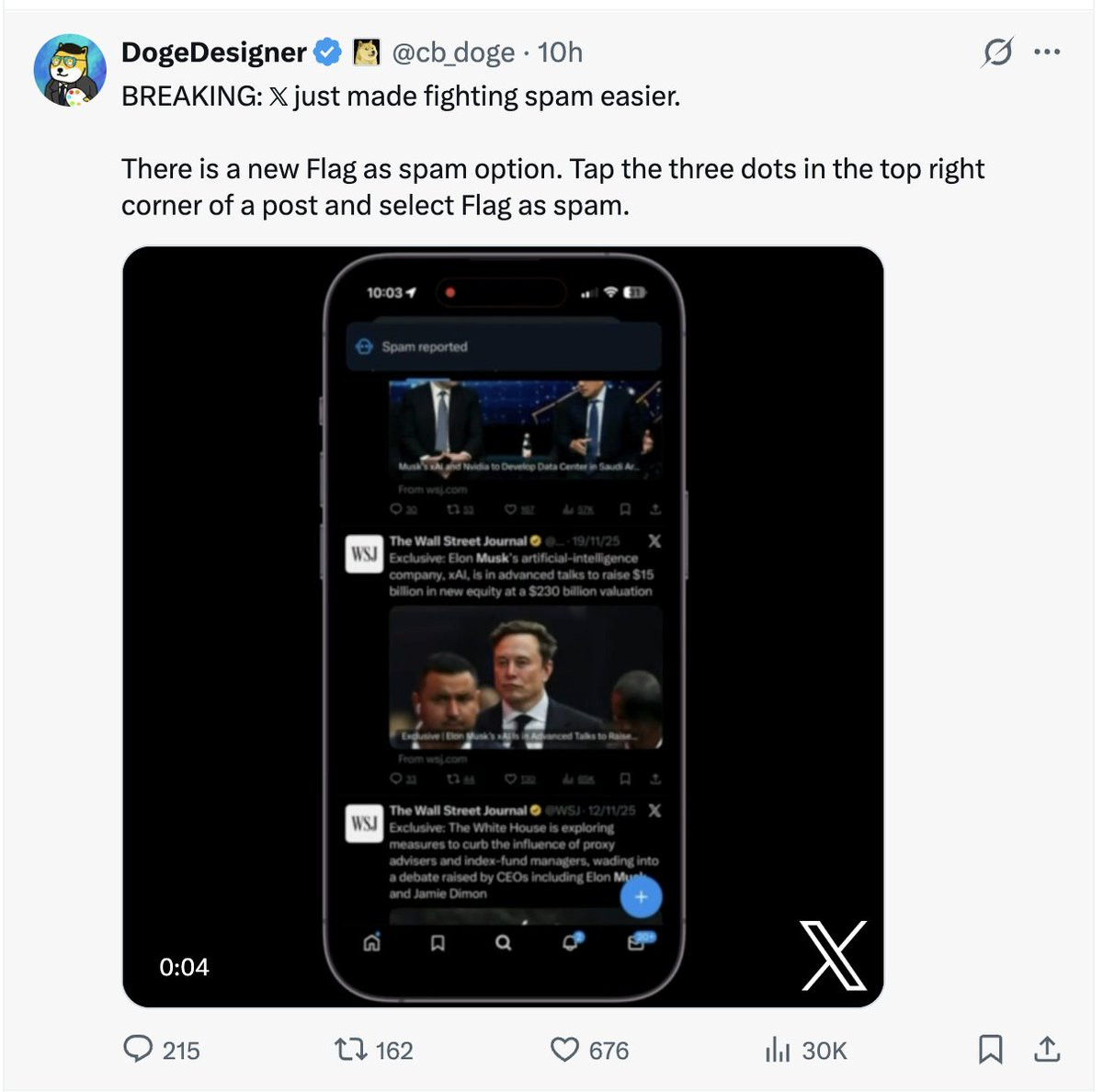Click the 10h post timestamp
This screenshot has width=1103, height=1092.
pos(560,52)
